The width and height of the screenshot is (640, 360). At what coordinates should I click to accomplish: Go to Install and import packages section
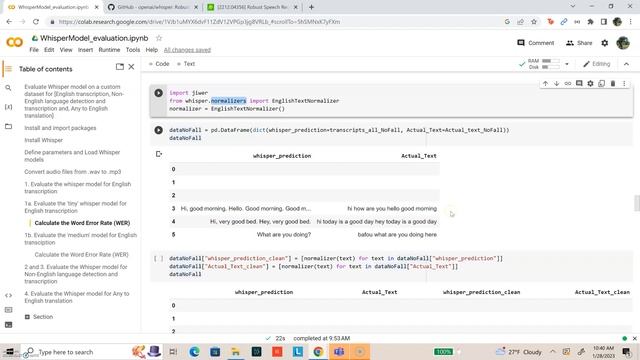[x=60, y=128]
